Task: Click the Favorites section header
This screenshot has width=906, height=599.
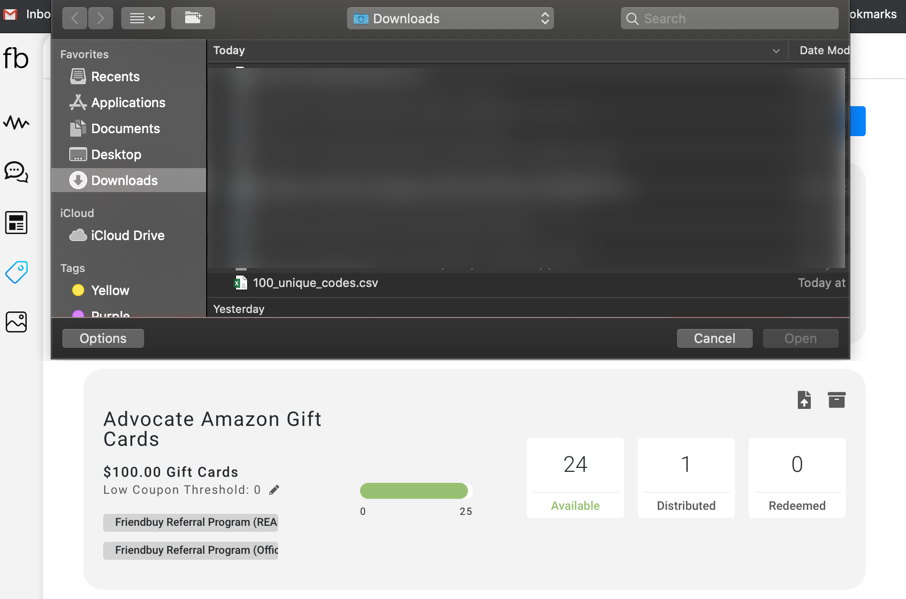Action: pos(84,54)
